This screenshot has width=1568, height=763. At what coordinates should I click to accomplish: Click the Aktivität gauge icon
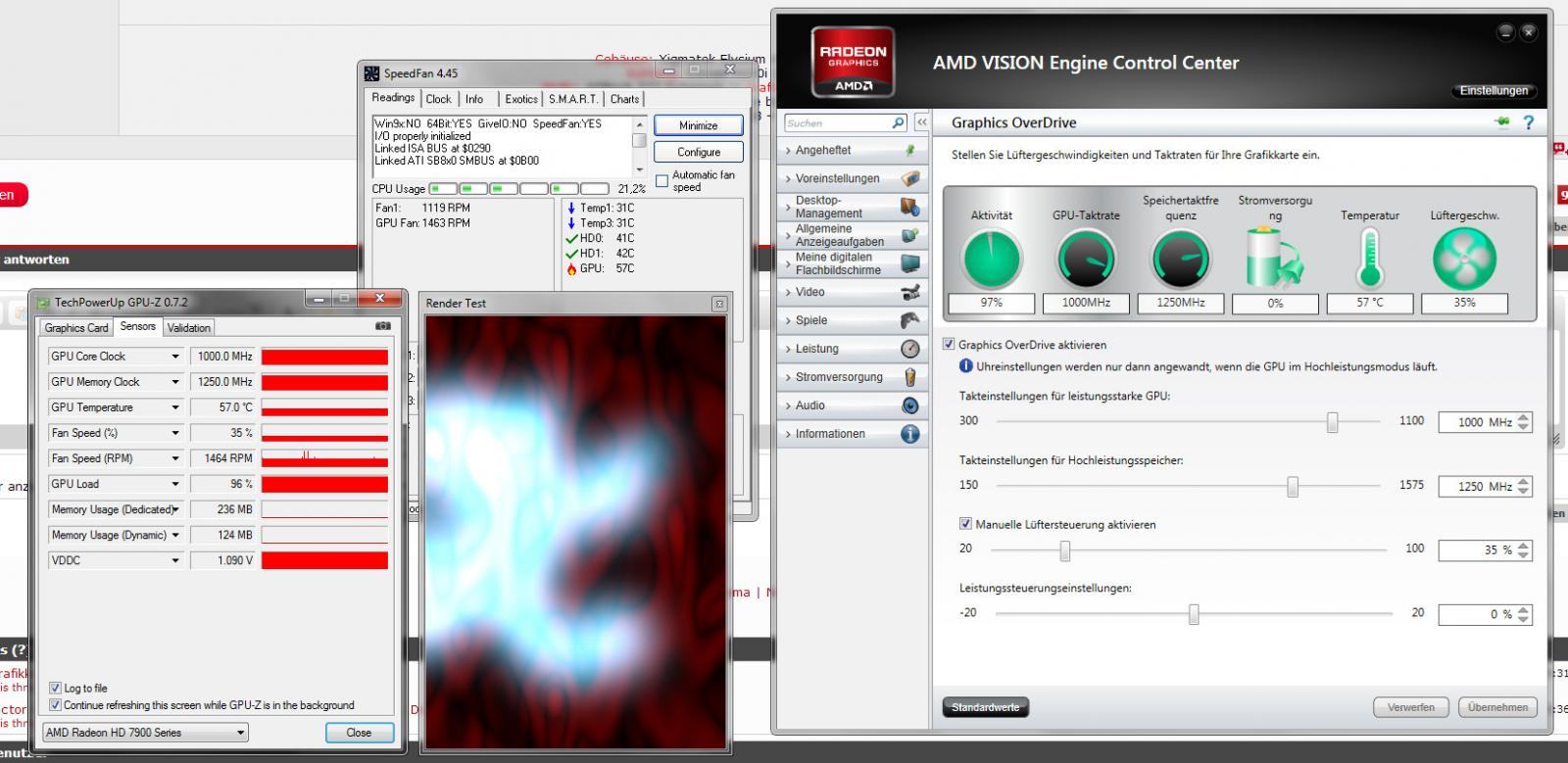[992, 260]
